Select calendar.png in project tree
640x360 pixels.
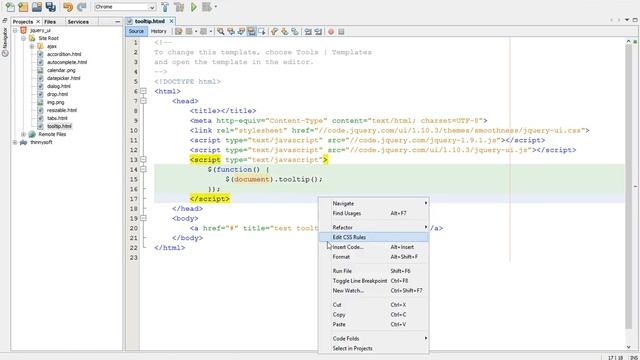(x=61, y=70)
